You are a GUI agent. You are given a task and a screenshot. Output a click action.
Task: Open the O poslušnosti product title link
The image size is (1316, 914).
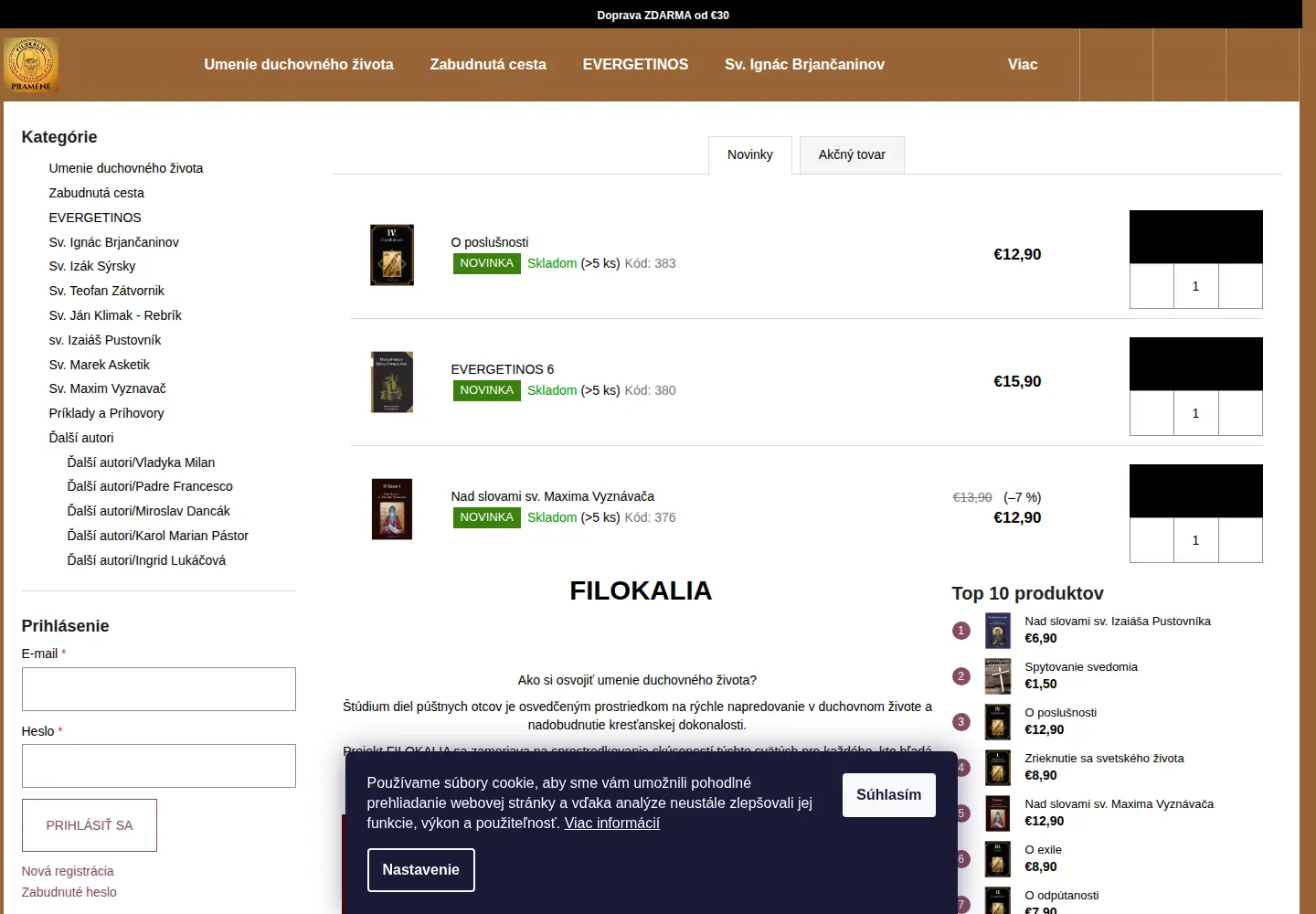tap(490, 242)
